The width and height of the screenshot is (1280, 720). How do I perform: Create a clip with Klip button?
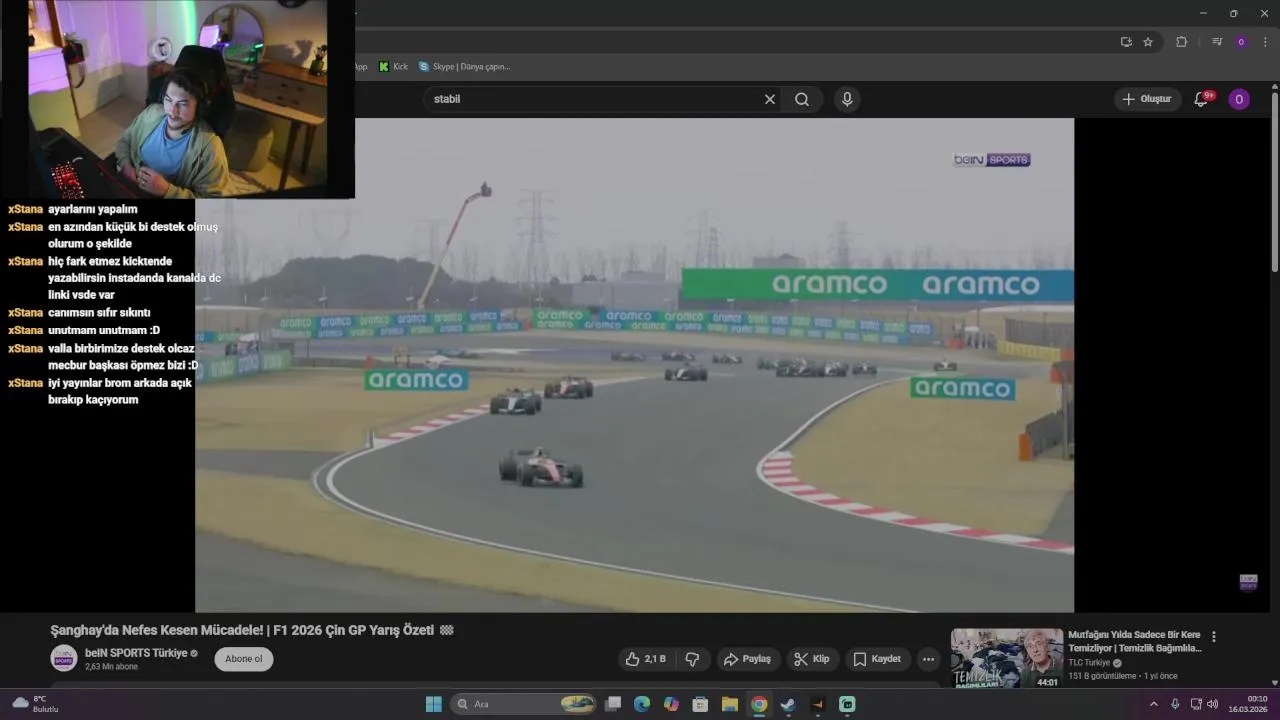pyautogui.click(x=812, y=659)
